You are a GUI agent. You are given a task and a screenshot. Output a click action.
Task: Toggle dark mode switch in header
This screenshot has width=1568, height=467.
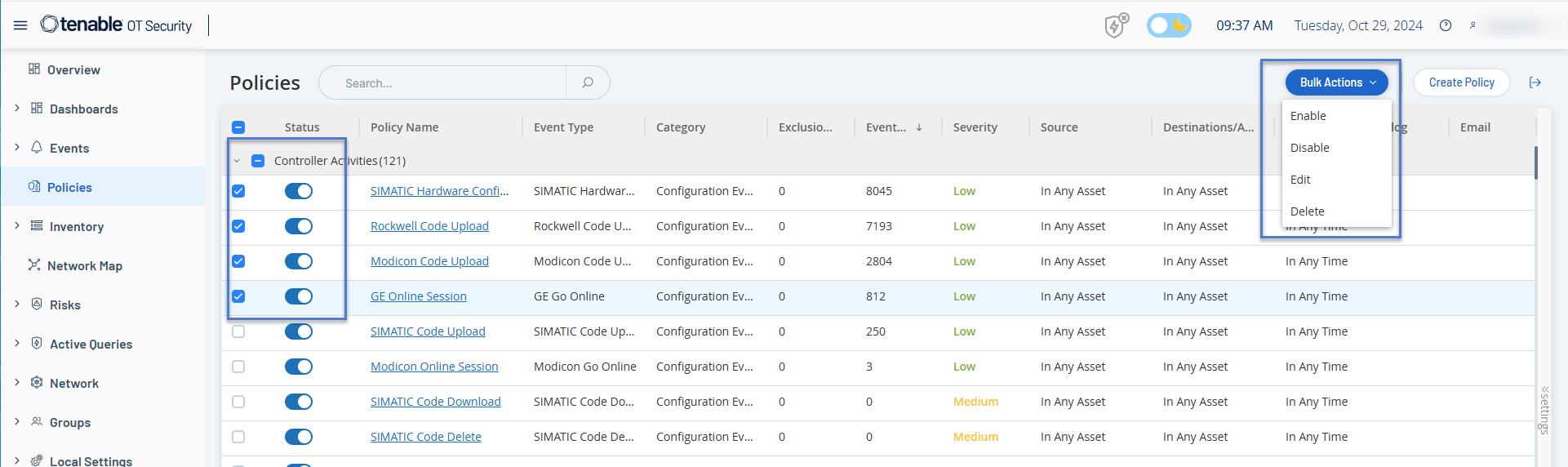tap(1169, 25)
